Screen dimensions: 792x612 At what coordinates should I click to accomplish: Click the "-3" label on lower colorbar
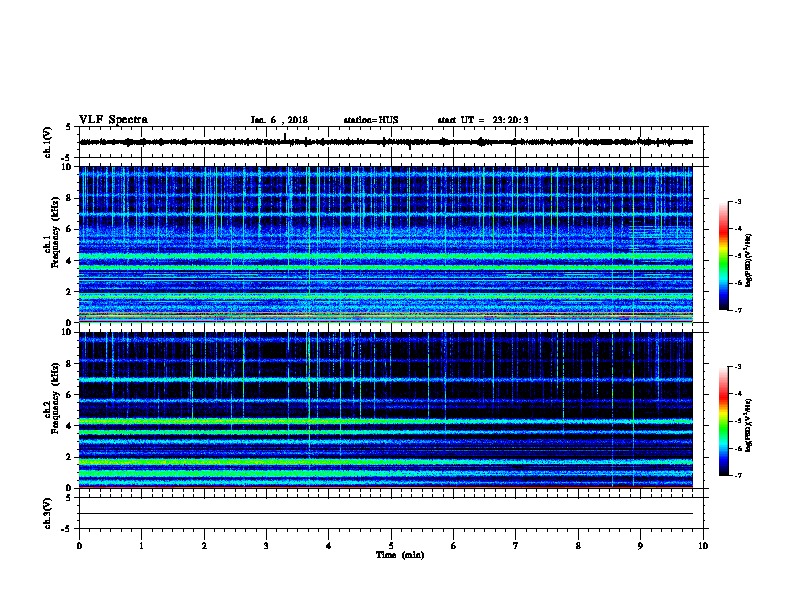click(x=737, y=367)
